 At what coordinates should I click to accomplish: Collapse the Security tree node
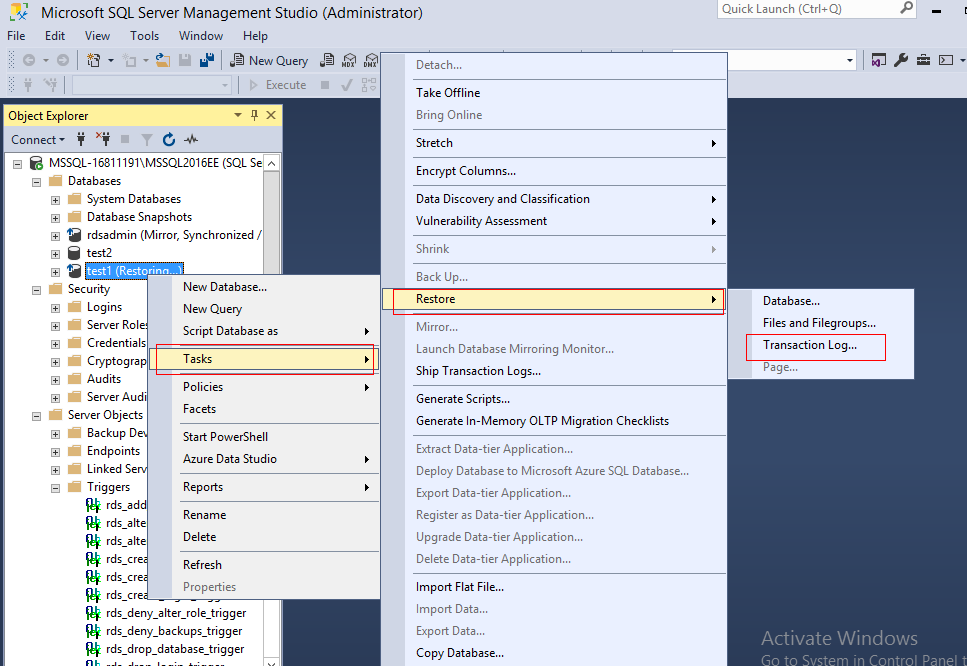tap(36, 290)
